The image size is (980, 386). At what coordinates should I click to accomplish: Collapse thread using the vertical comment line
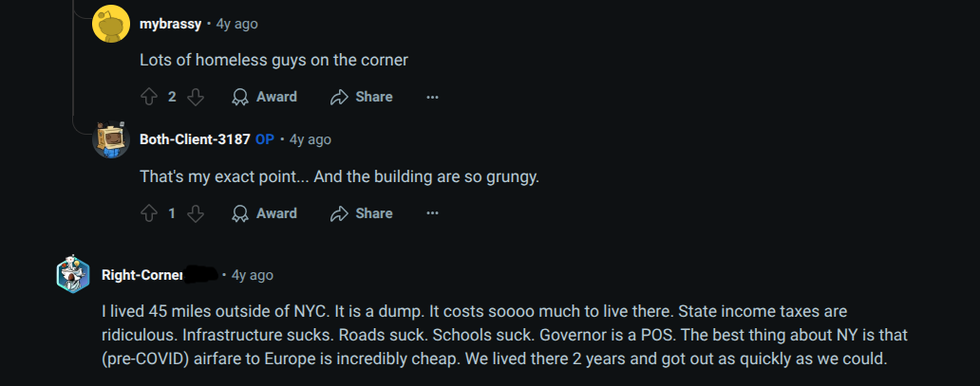[74, 62]
